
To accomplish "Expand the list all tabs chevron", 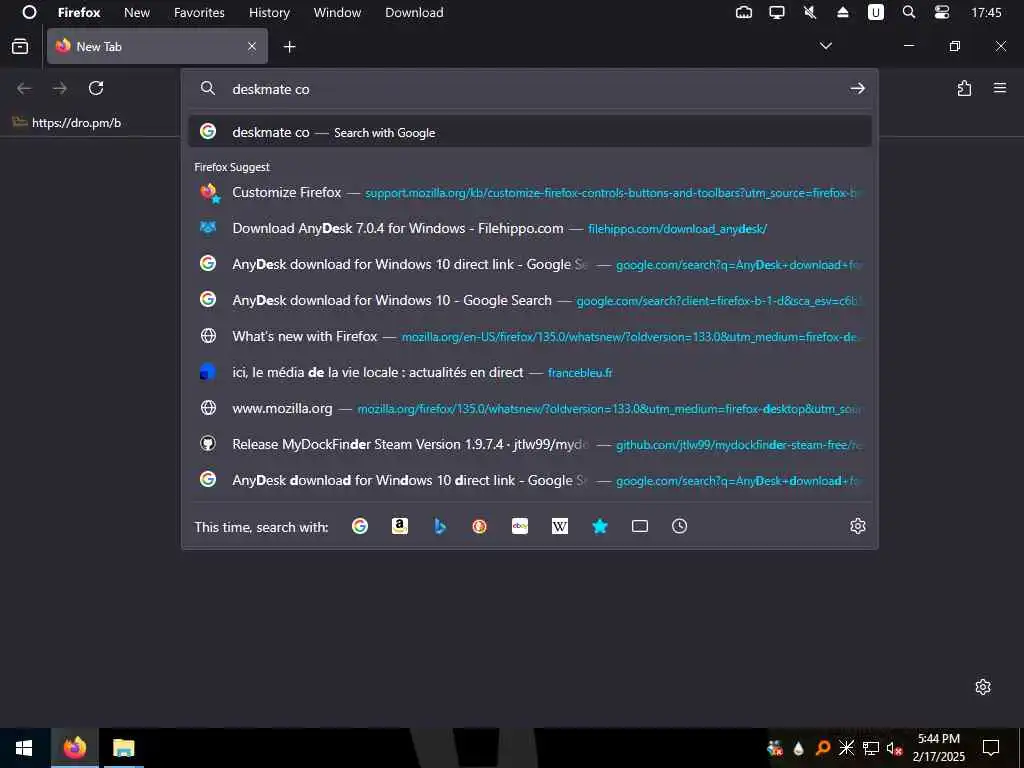I will coord(825,46).
